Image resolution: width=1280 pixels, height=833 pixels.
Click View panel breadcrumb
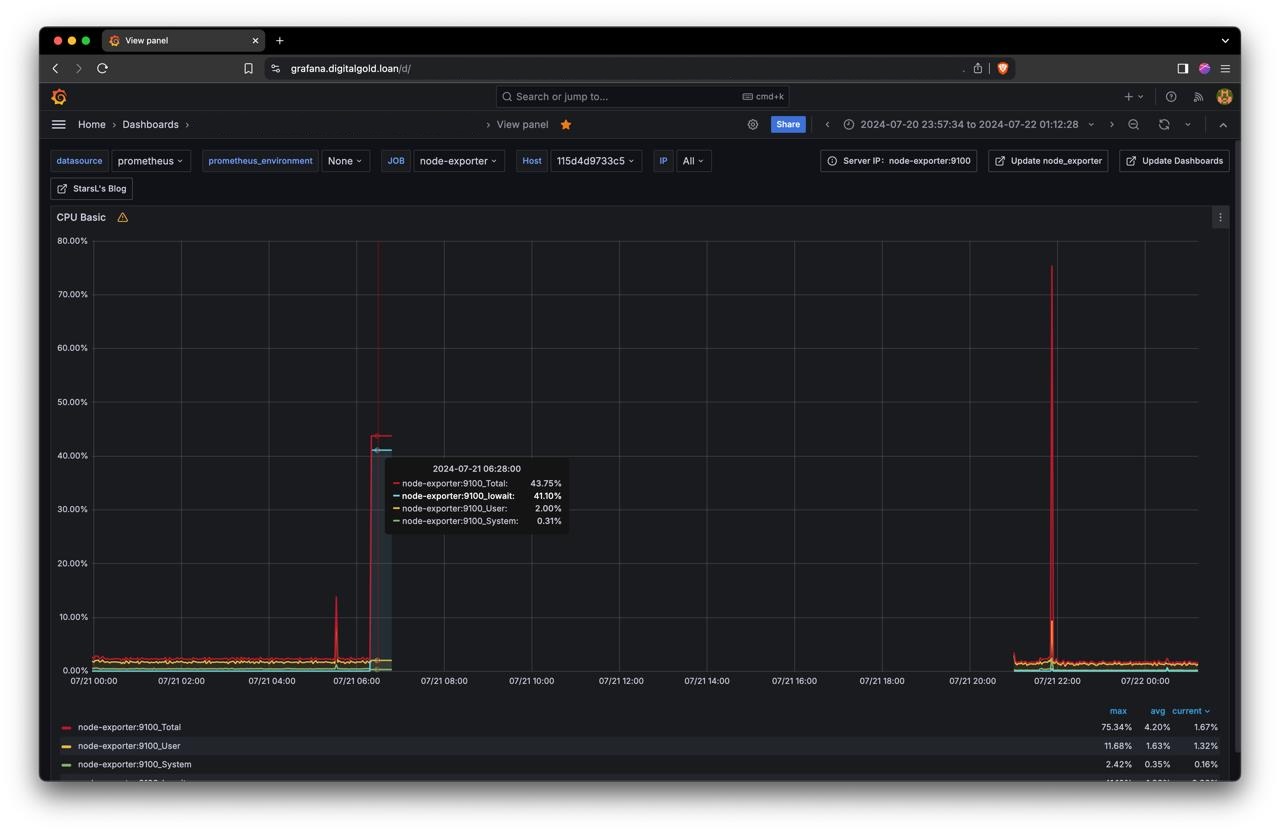(x=522, y=124)
